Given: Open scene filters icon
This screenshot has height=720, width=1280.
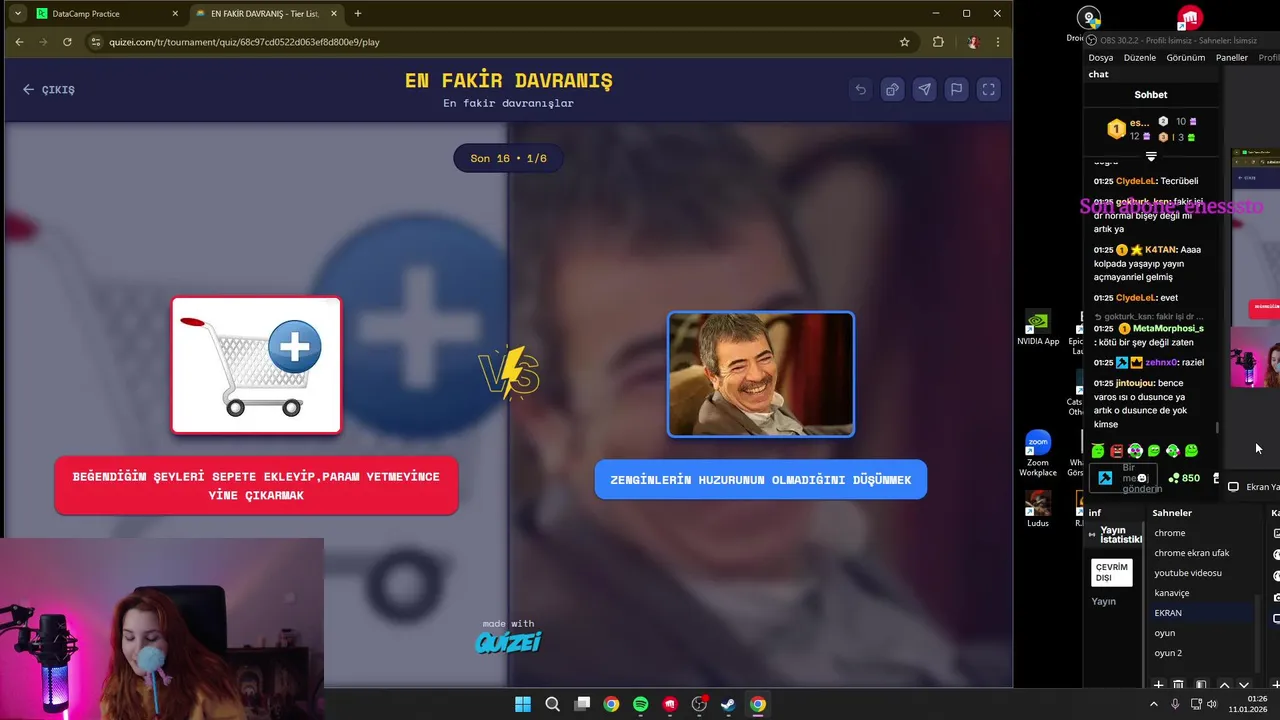Looking at the screenshot, I should coord(1201,685).
